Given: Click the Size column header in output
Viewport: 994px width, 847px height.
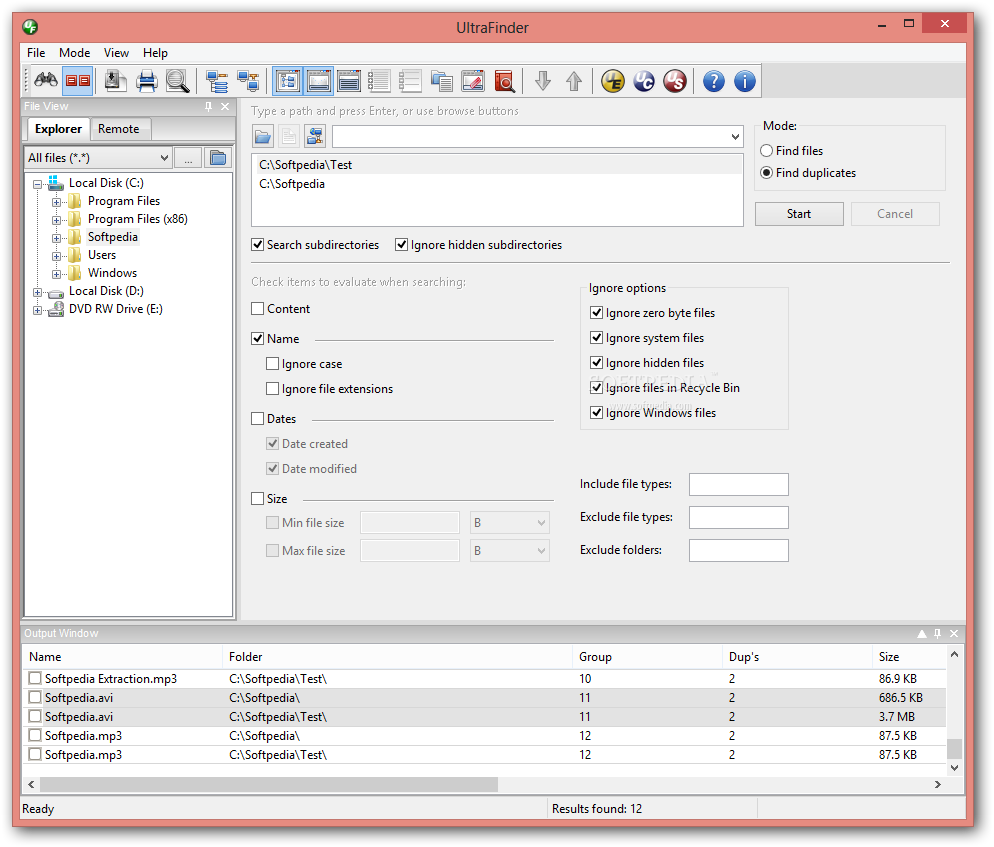Looking at the screenshot, I should [x=910, y=657].
